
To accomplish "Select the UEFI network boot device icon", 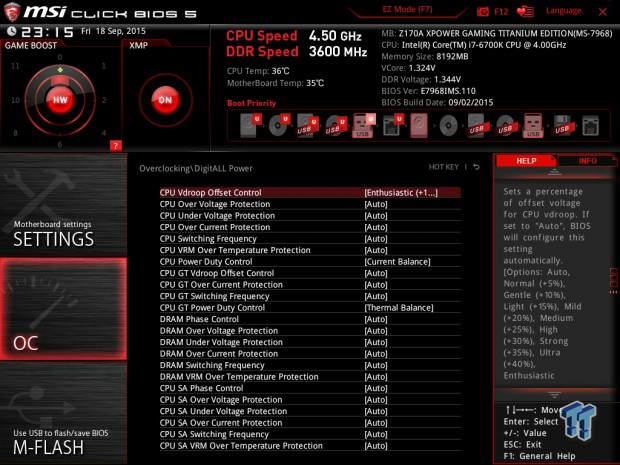I will pos(392,126).
